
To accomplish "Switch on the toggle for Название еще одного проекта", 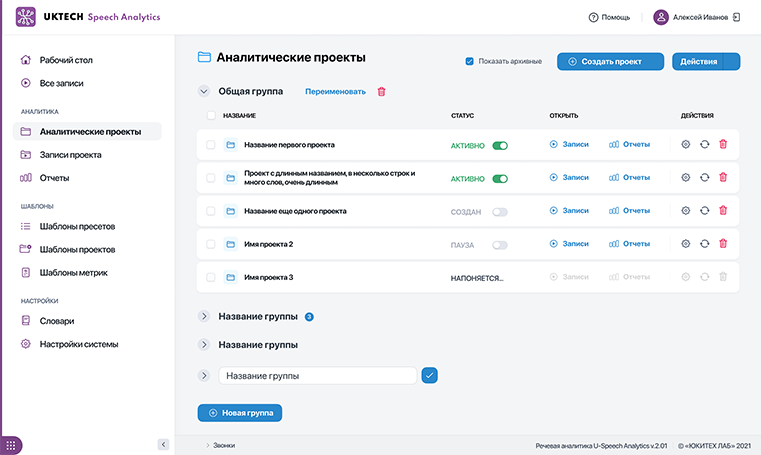I will [x=500, y=212].
